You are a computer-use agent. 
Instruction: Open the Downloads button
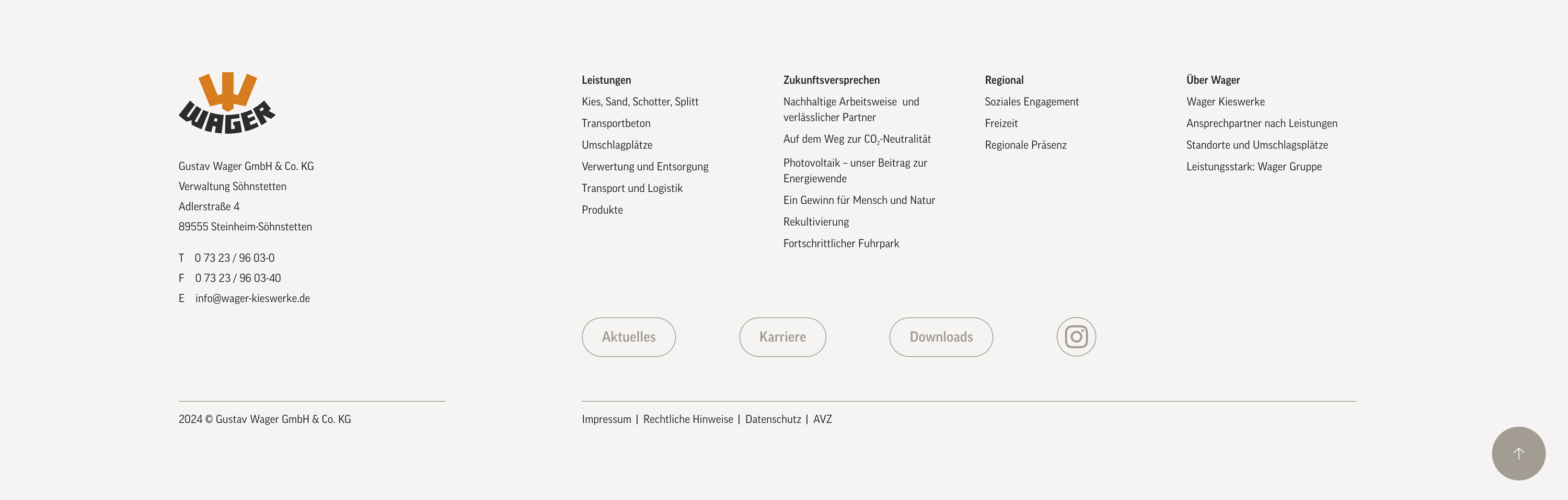[x=940, y=337]
